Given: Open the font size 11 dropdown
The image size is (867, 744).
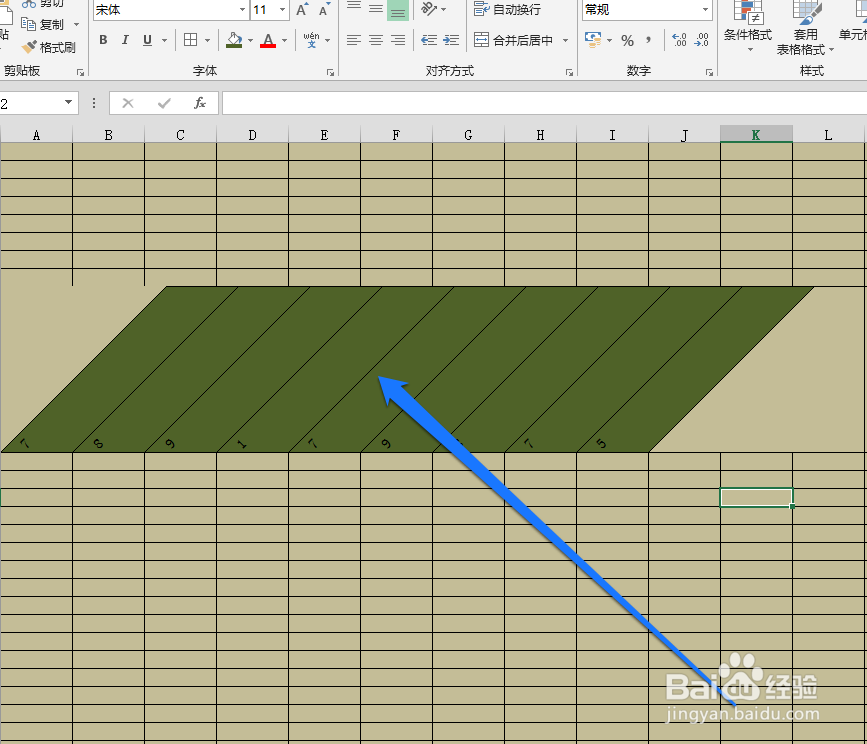Looking at the screenshot, I should [x=282, y=9].
